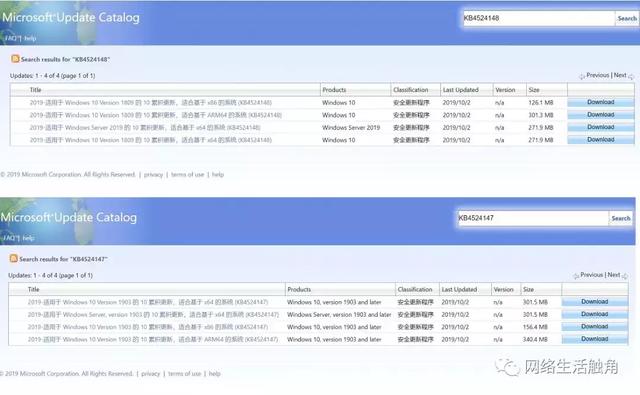
Task: Click the search box containing KB4524147
Action: click(x=533, y=218)
